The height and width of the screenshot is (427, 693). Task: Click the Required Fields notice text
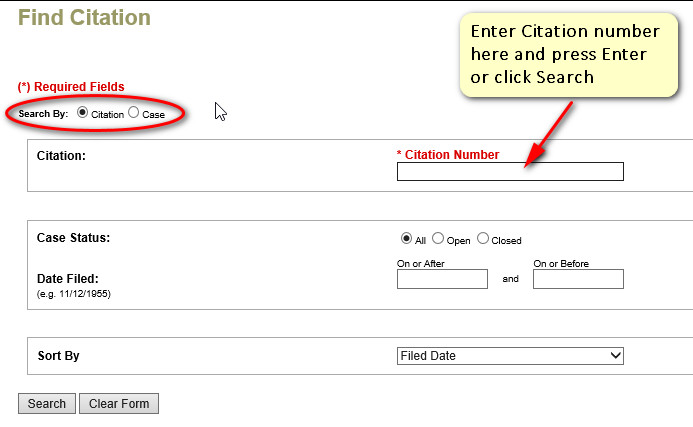(71, 87)
